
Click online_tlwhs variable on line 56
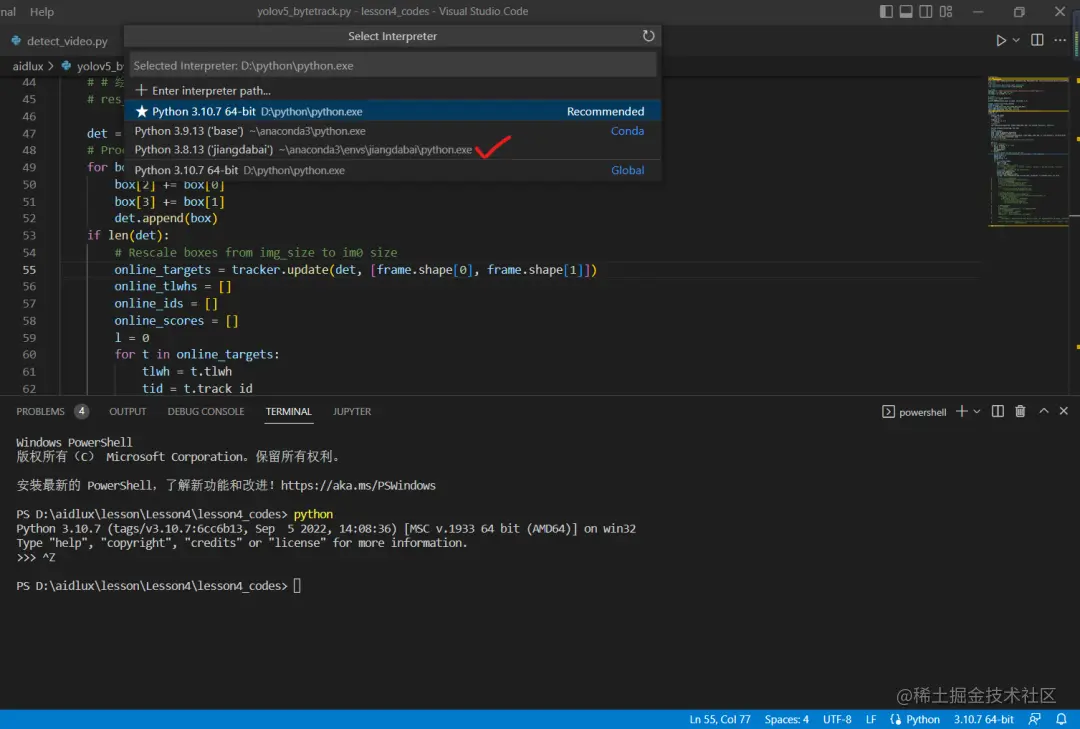pos(156,286)
